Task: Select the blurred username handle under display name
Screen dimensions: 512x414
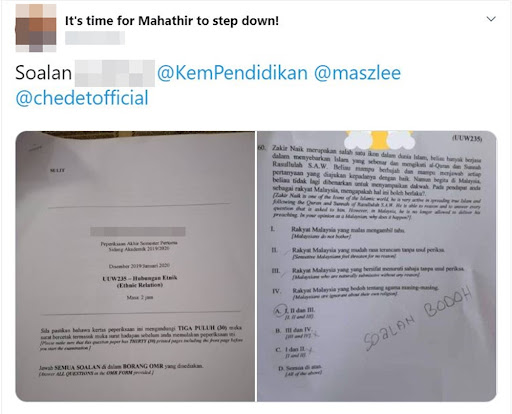Action: pos(95,38)
